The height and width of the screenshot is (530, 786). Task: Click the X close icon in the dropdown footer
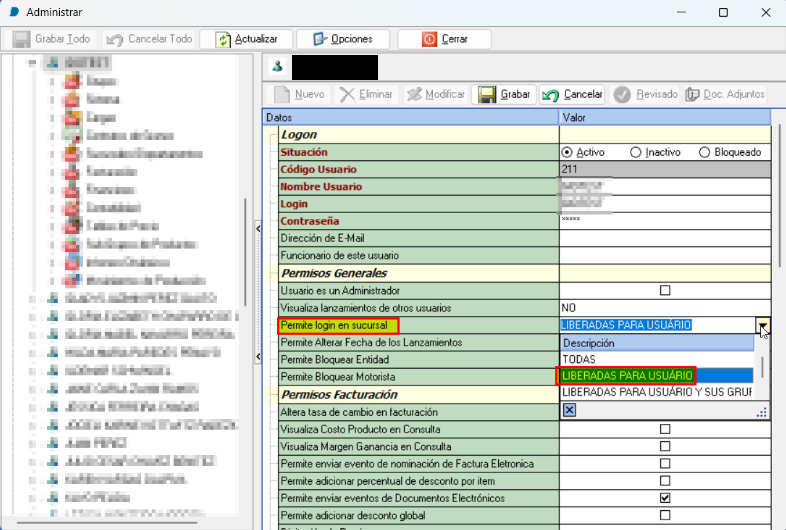(x=569, y=410)
